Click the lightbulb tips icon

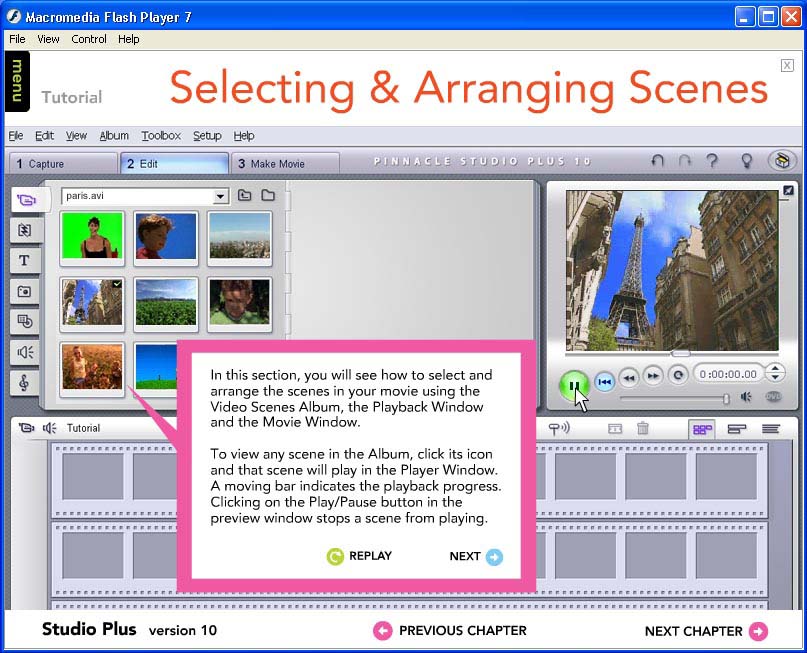745,161
